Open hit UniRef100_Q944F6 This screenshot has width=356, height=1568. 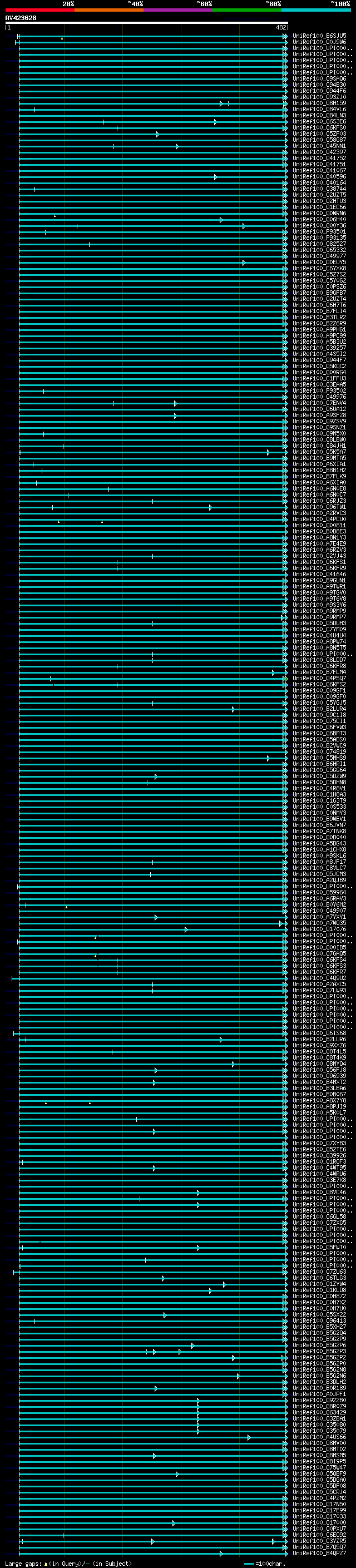pyautogui.click(x=319, y=91)
